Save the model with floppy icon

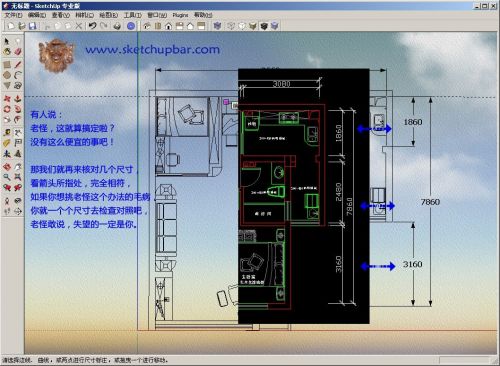32,26
